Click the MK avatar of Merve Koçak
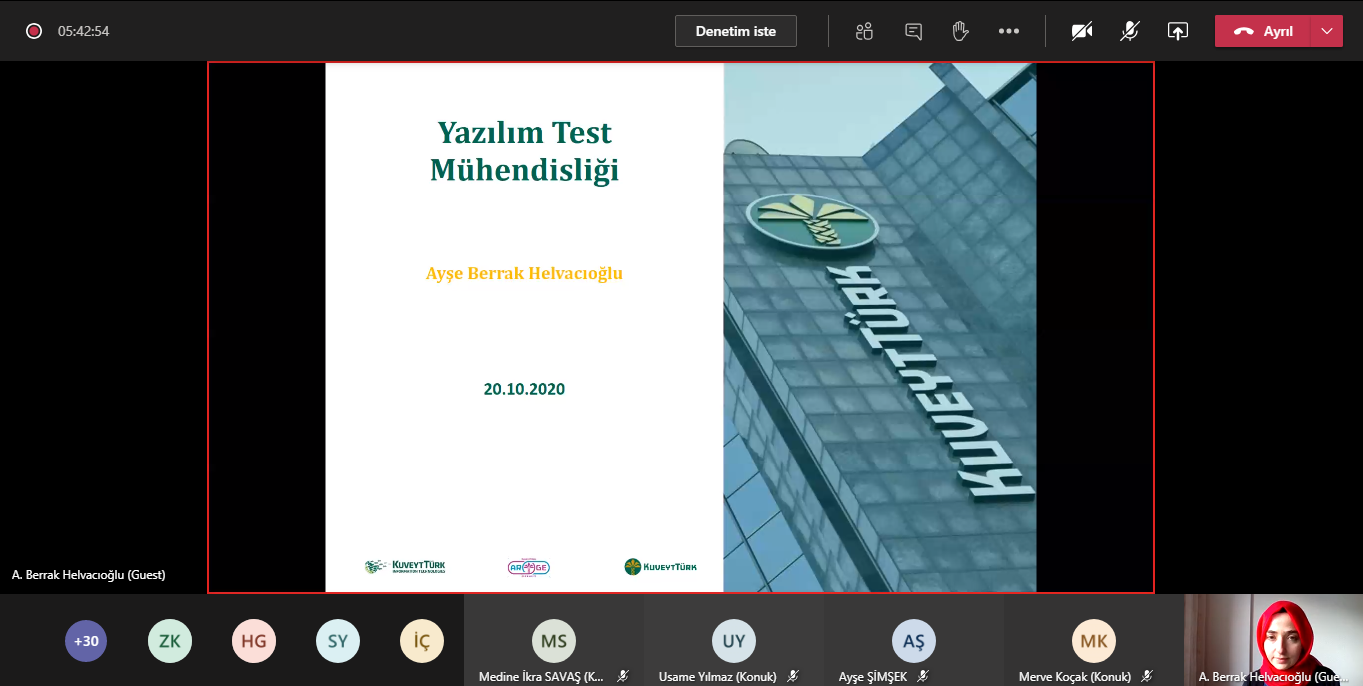The width and height of the screenshot is (1363, 686). [x=1094, y=641]
